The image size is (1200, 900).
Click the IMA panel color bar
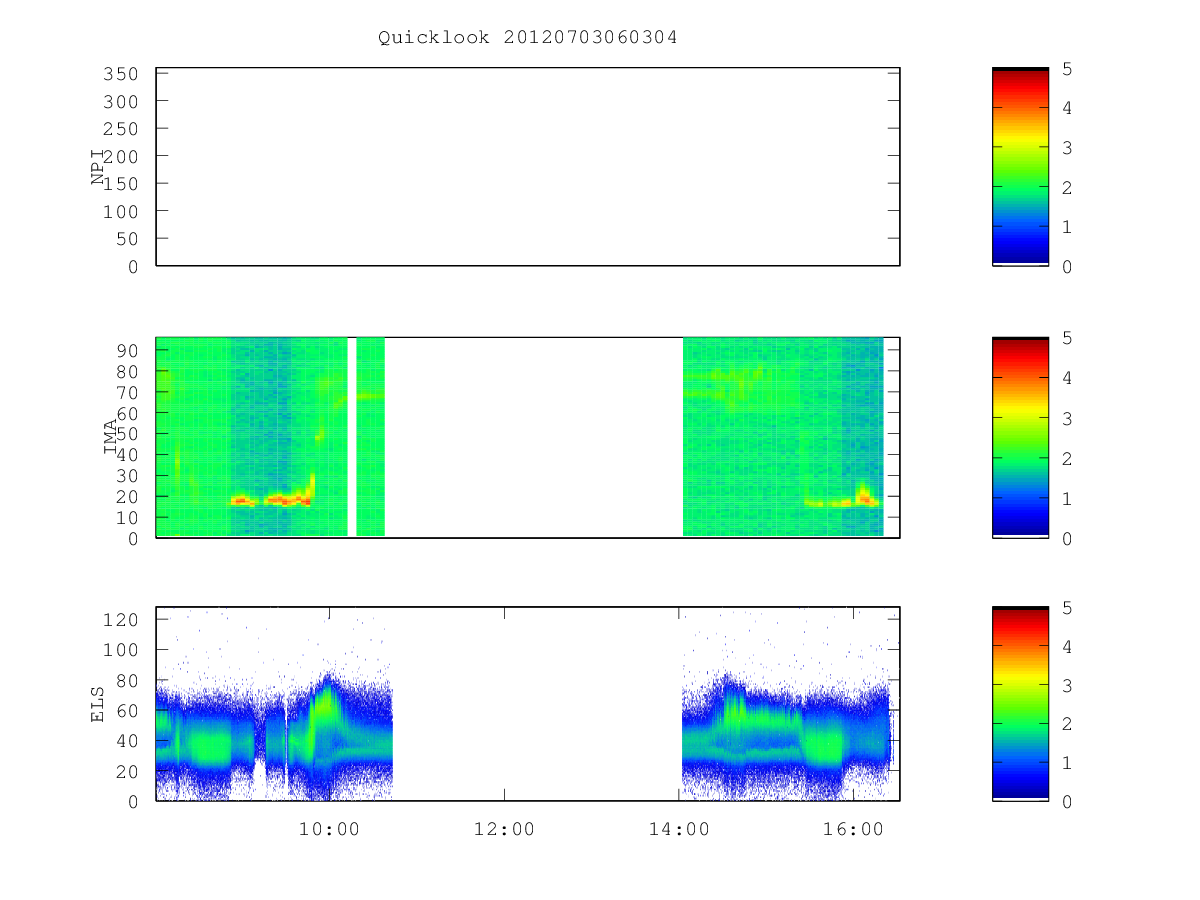point(1020,437)
